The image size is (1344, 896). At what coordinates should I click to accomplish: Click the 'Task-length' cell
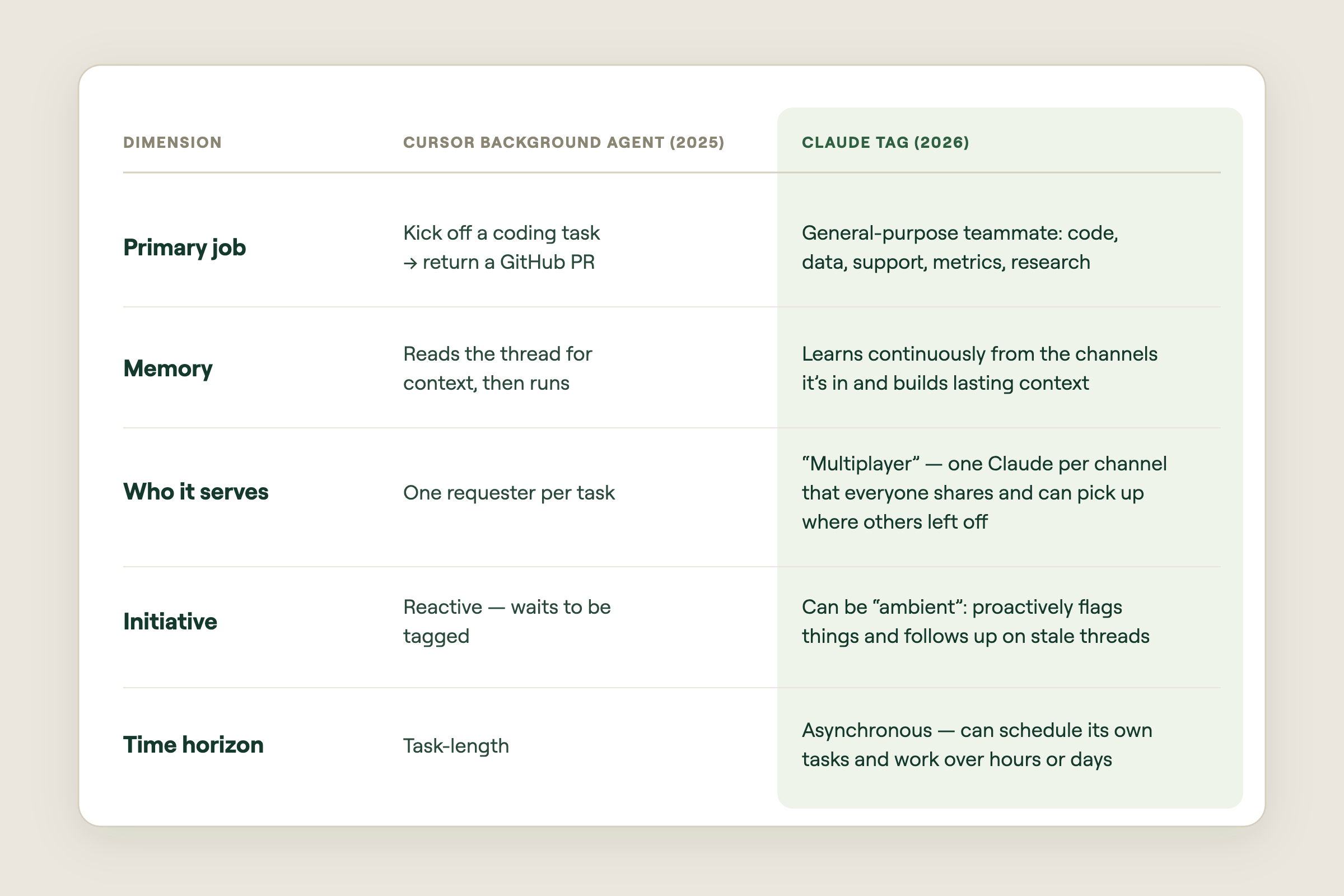[455, 746]
